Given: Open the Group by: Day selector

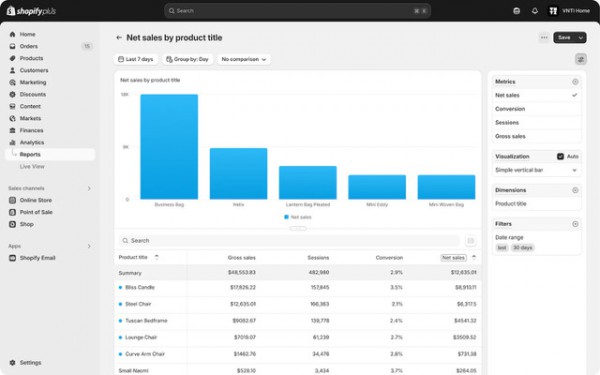Looking at the screenshot, I should [187, 59].
